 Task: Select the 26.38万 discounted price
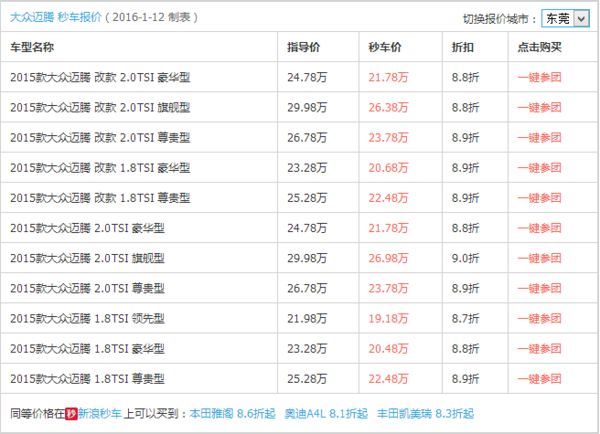[x=388, y=108]
